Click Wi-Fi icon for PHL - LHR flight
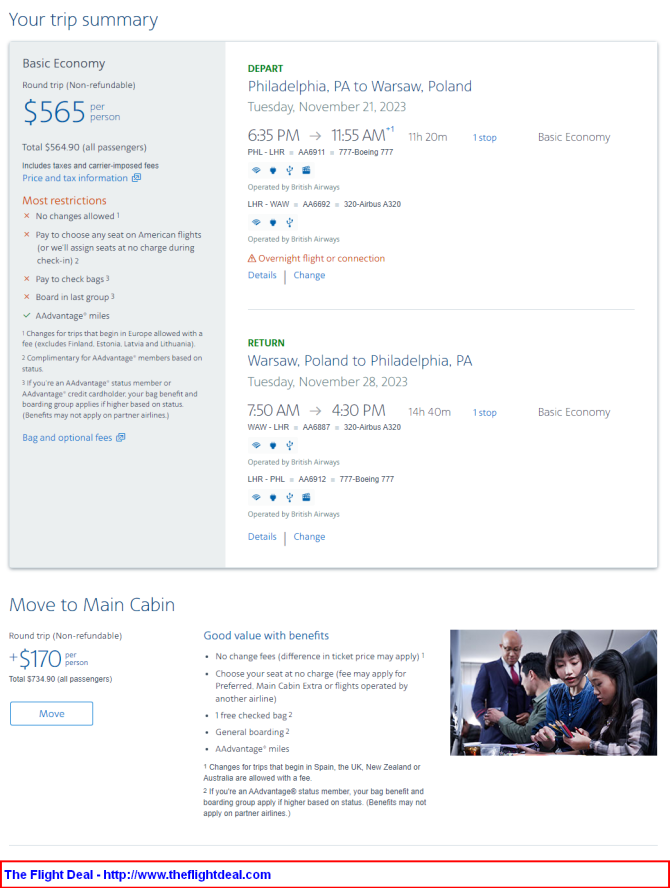 [256, 170]
